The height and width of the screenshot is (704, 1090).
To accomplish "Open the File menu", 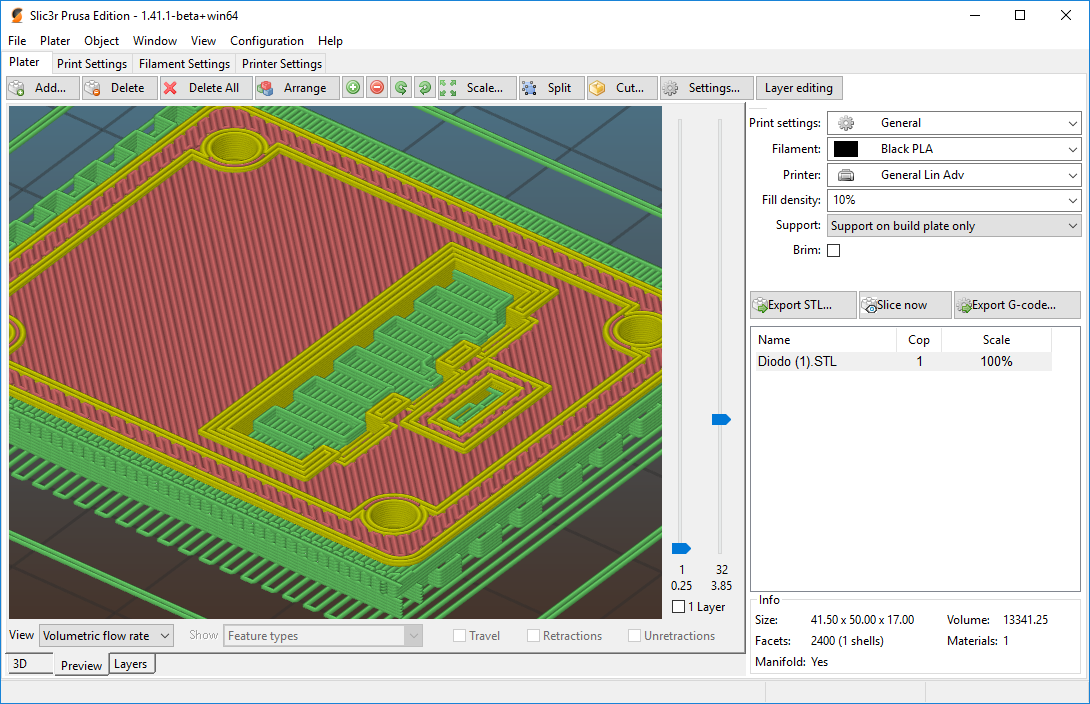I will coord(17,41).
